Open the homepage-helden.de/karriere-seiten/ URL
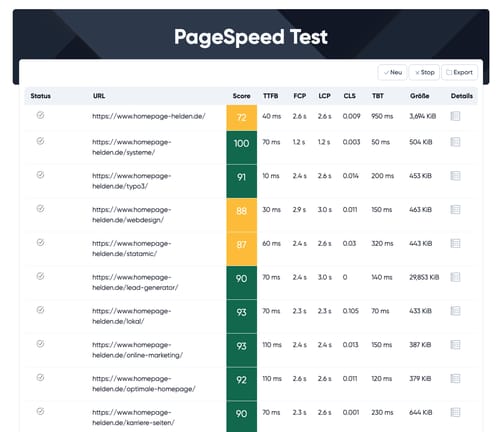Viewport: 500px width, 432px height. pos(133,418)
